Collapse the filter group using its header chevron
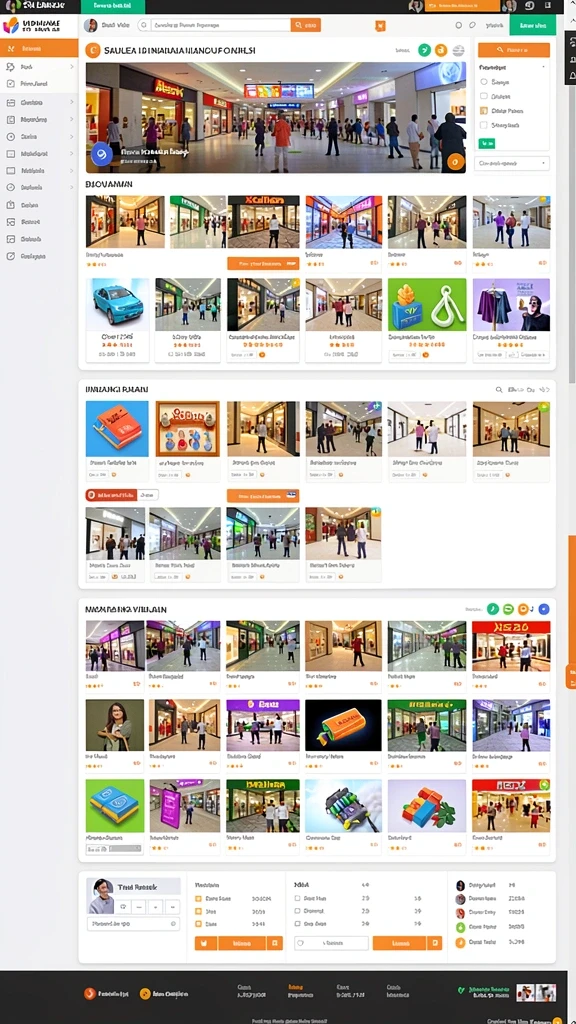 [x=543, y=67]
